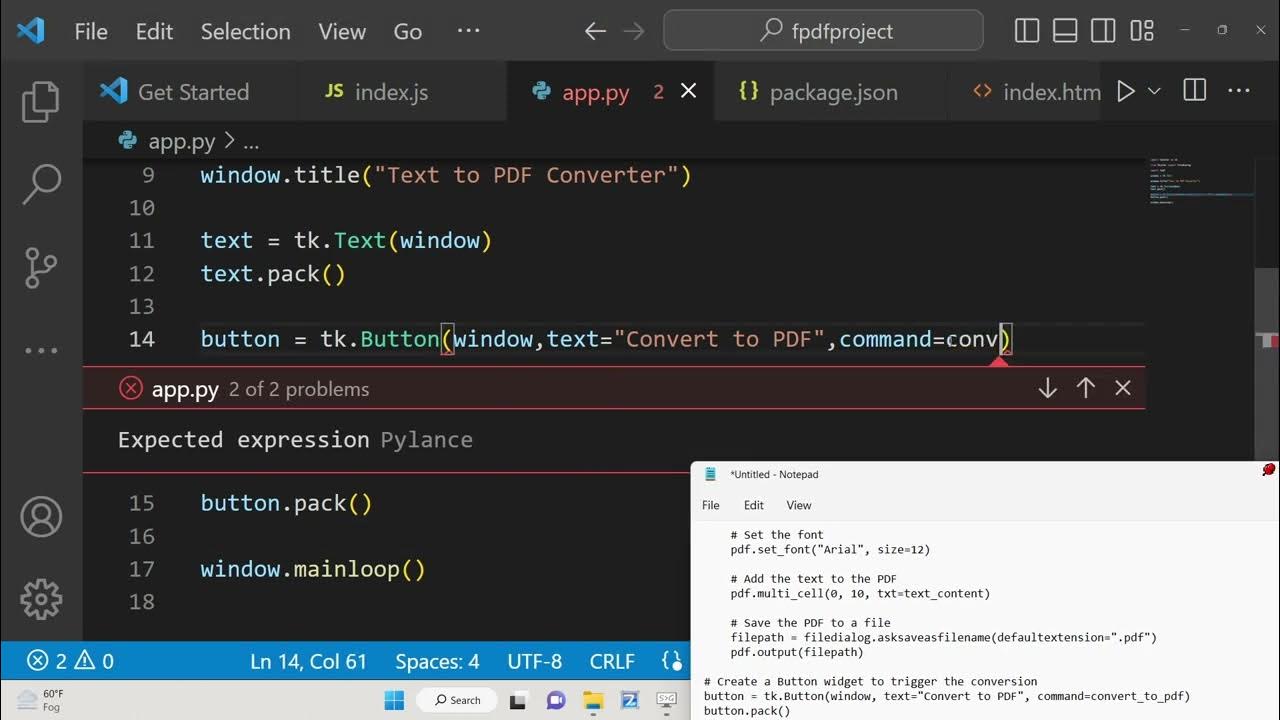Open the Selection menu

click(245, 31)
